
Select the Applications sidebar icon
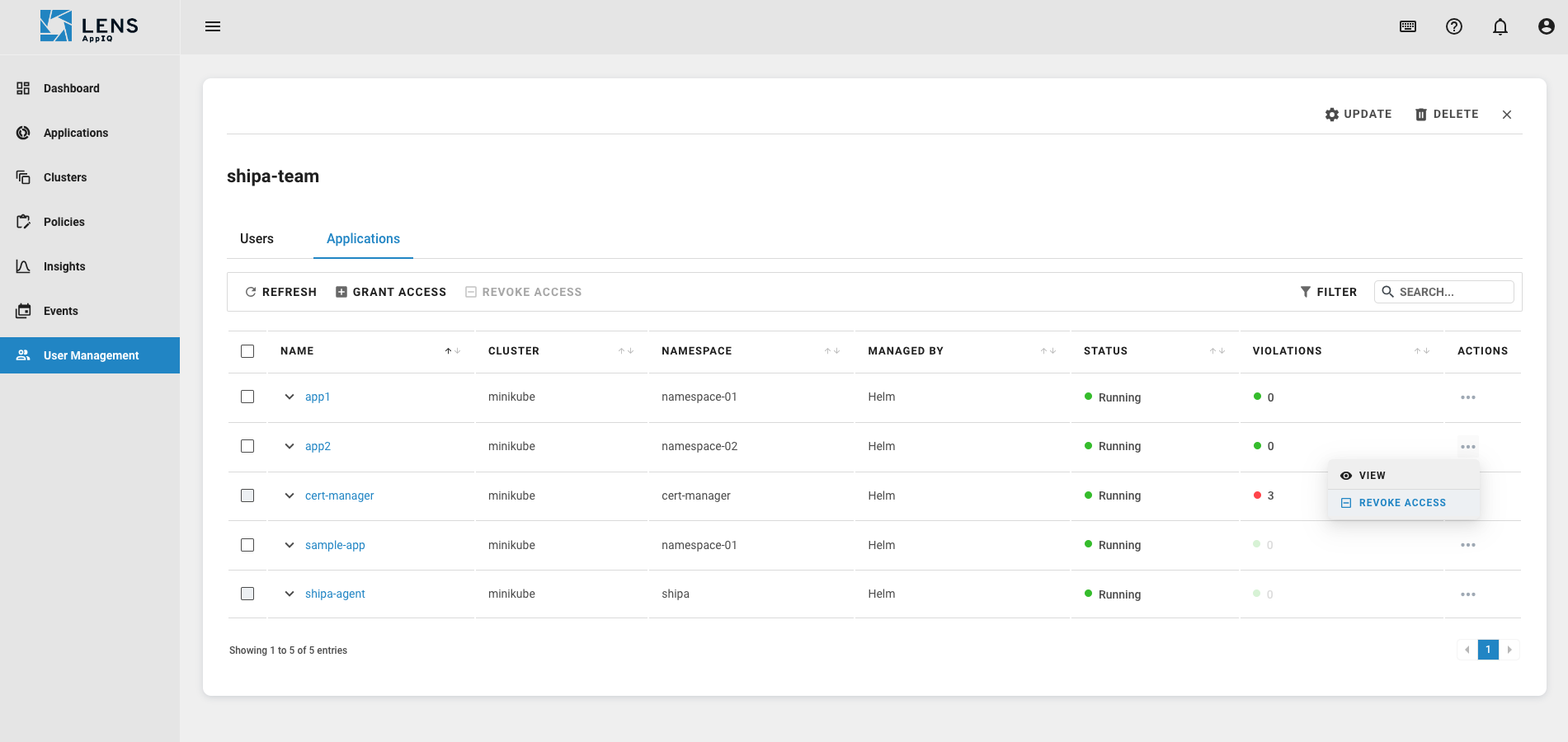pyautogui.click(x=23, y=133)
